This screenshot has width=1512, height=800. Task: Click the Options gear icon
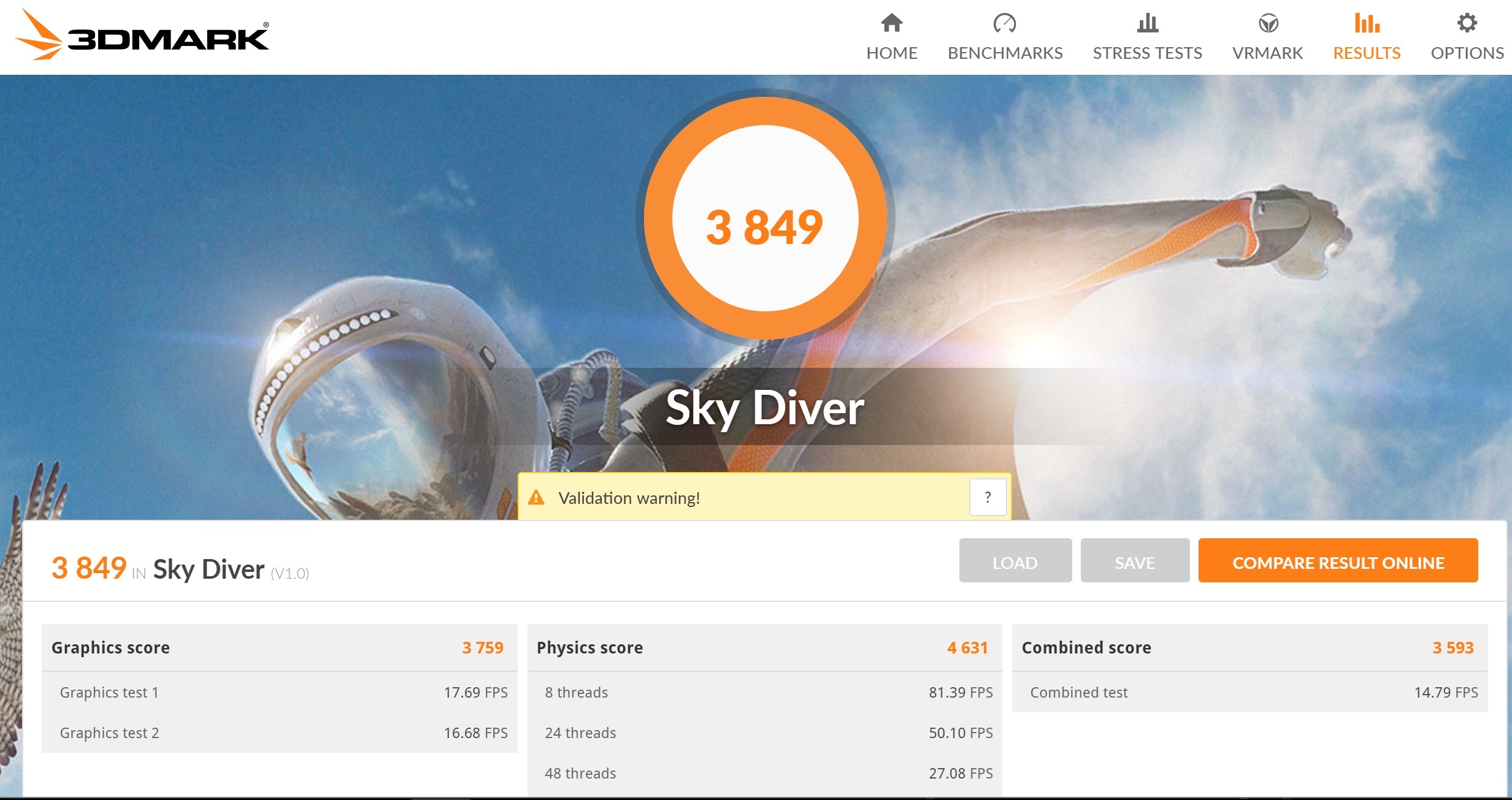[x=1467, y=23]
